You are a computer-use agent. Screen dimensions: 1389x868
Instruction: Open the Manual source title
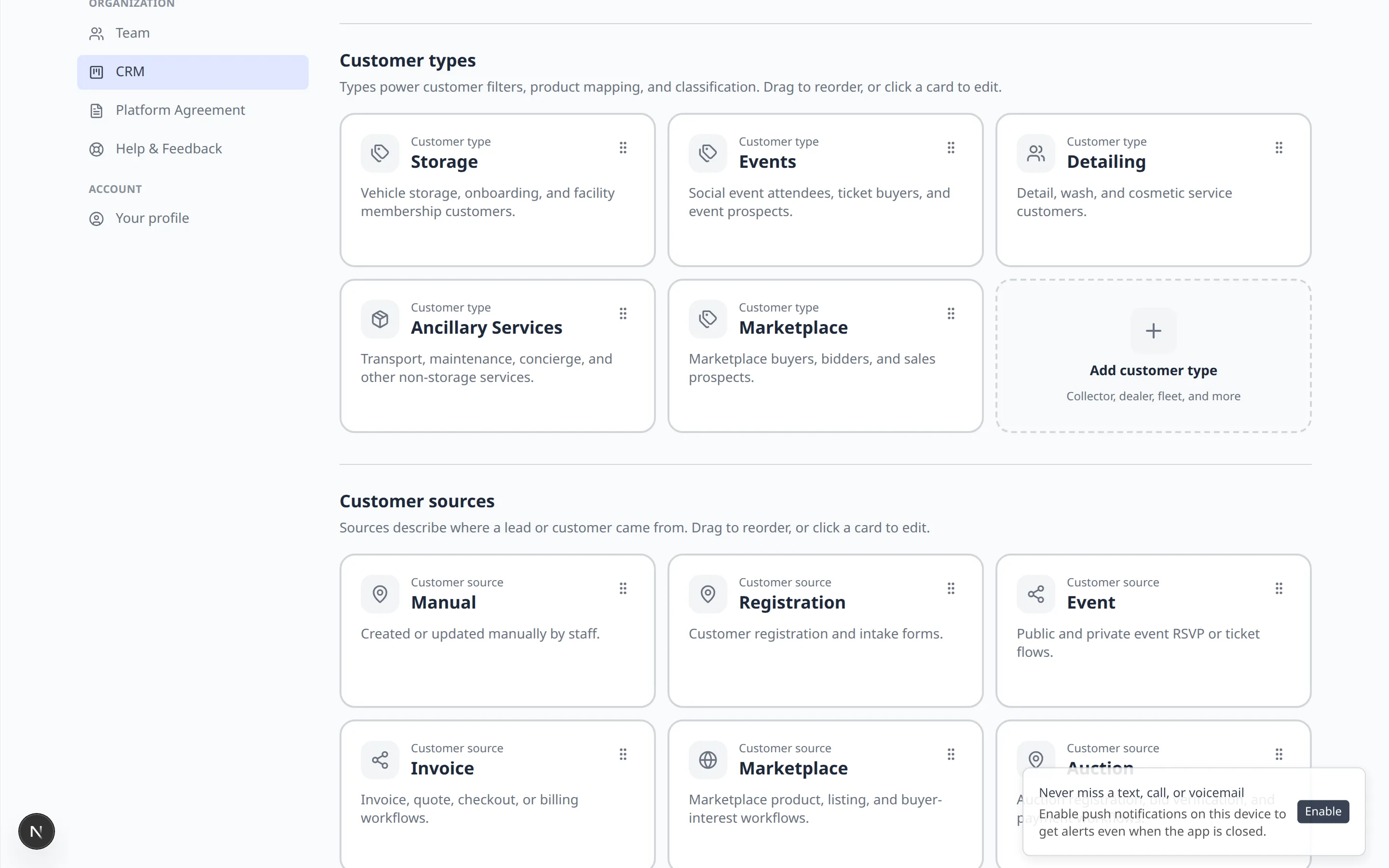point(443,603)
